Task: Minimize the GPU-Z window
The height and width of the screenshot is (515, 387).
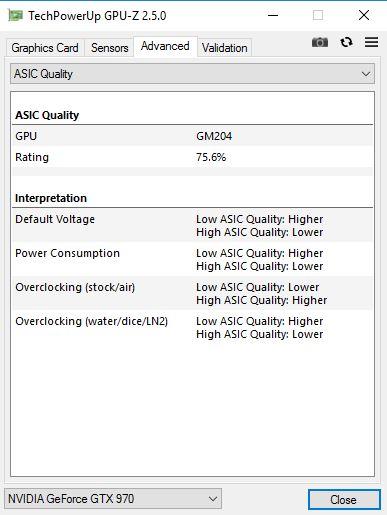Action: (x=273, y=15)
